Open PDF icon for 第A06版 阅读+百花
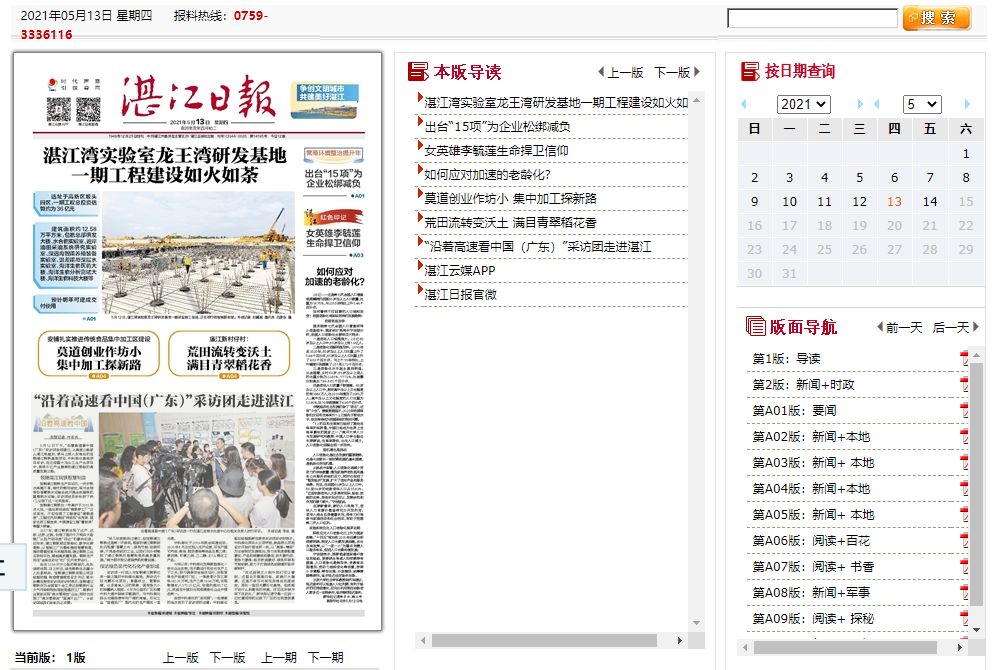 [x=964, y=540]
